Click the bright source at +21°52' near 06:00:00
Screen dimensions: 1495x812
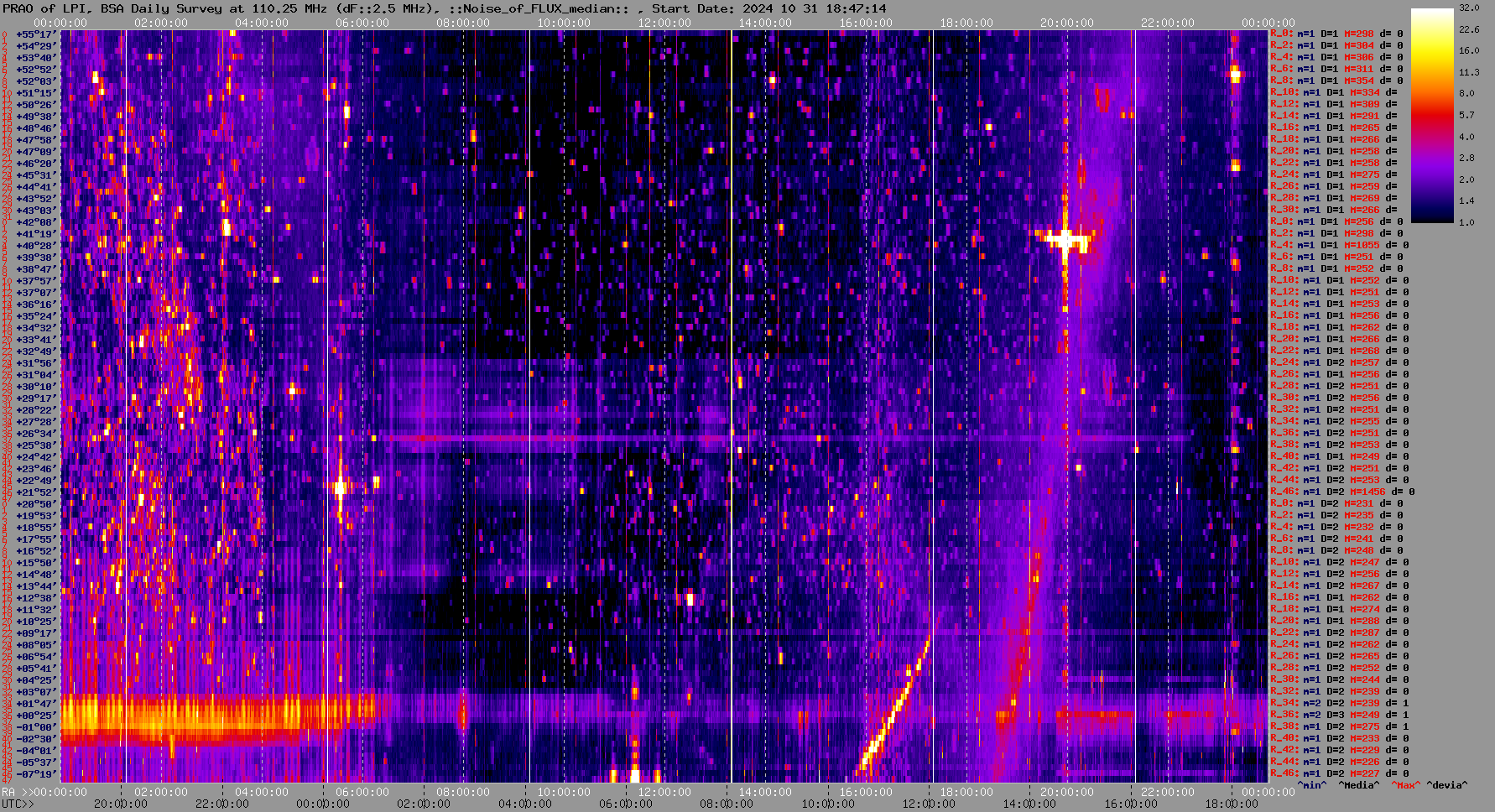(x=340, y=487)
